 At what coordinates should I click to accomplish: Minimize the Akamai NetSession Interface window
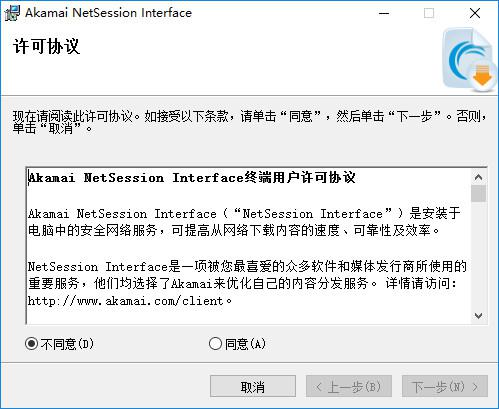(x=384, y=13)
